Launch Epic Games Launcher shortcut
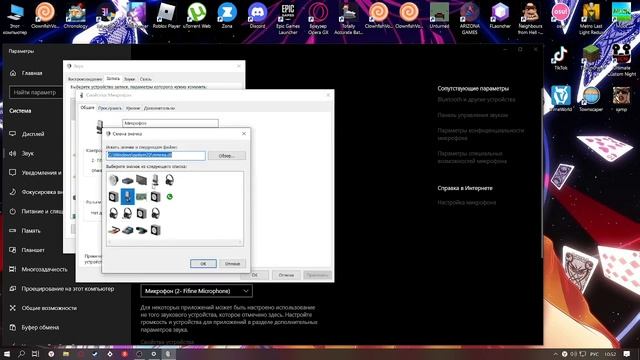640x360 pixels. pyautogui.click(x=288, y=19)
